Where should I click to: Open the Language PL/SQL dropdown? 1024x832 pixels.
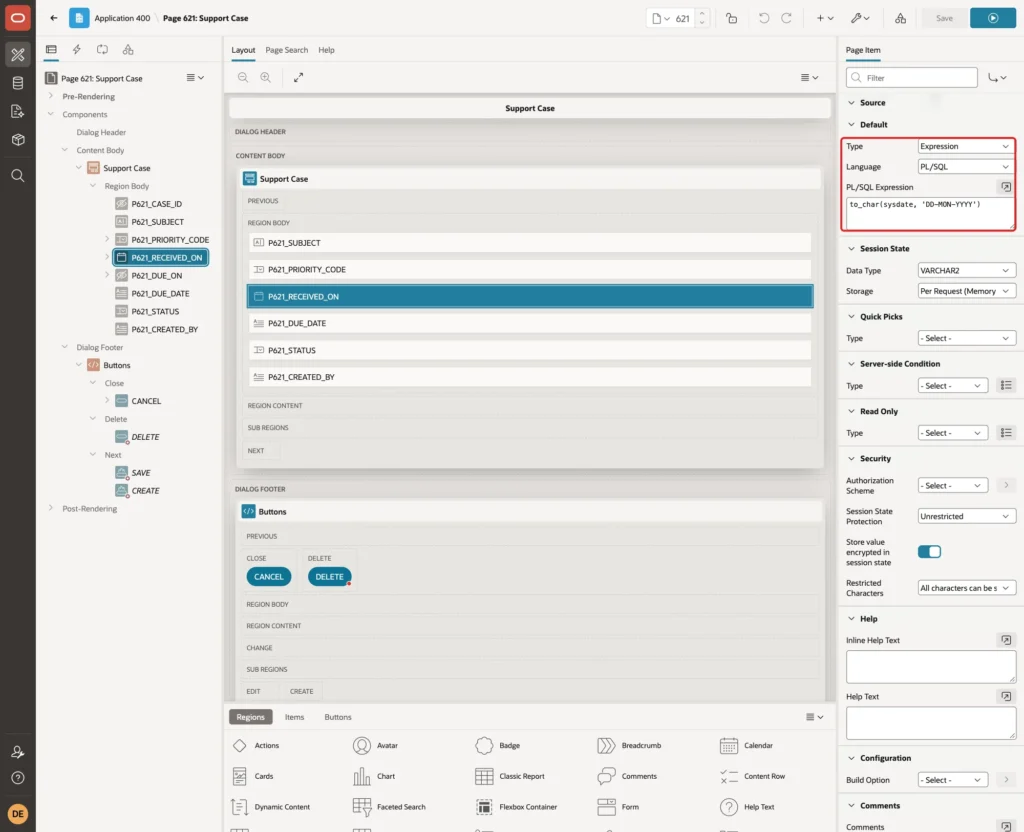966,167
